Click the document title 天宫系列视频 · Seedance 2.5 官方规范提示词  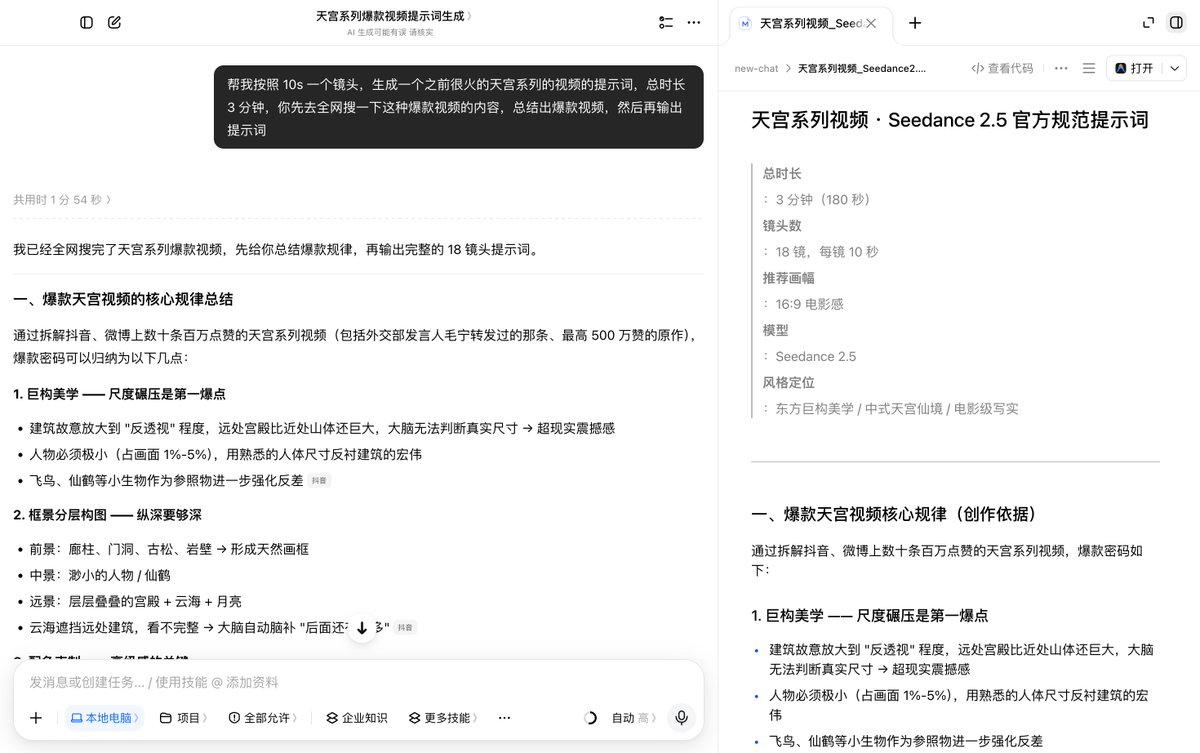point(950,120)
